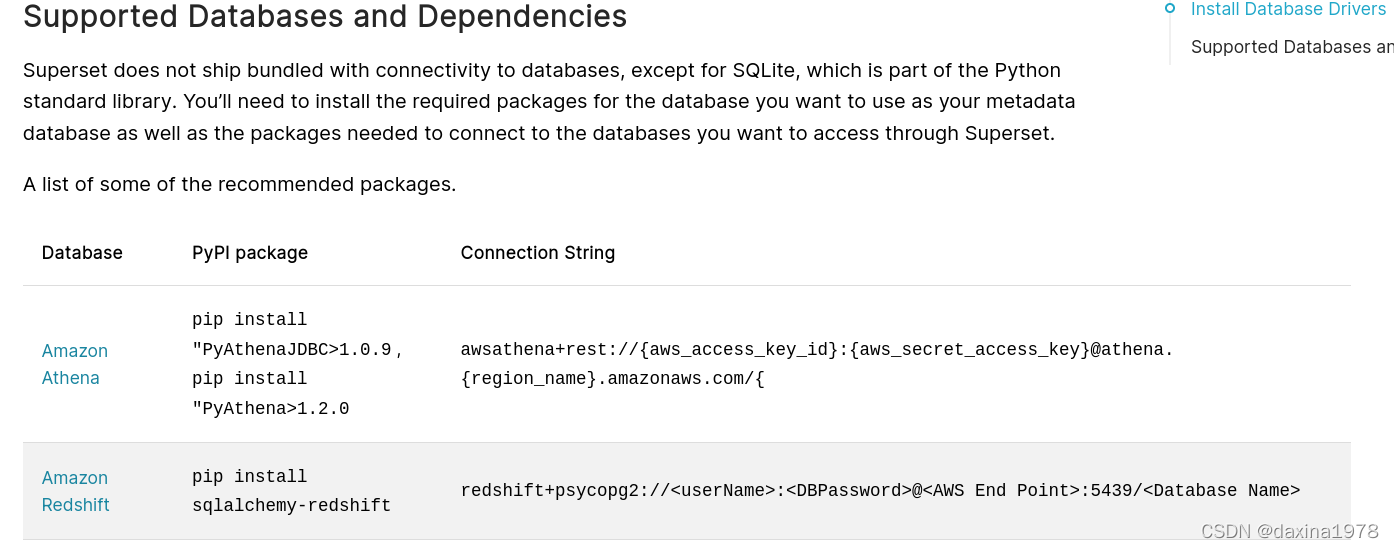This screenshot has height=548, width=1394.
Task: Click the Database column header
Action: pos(82,253)
